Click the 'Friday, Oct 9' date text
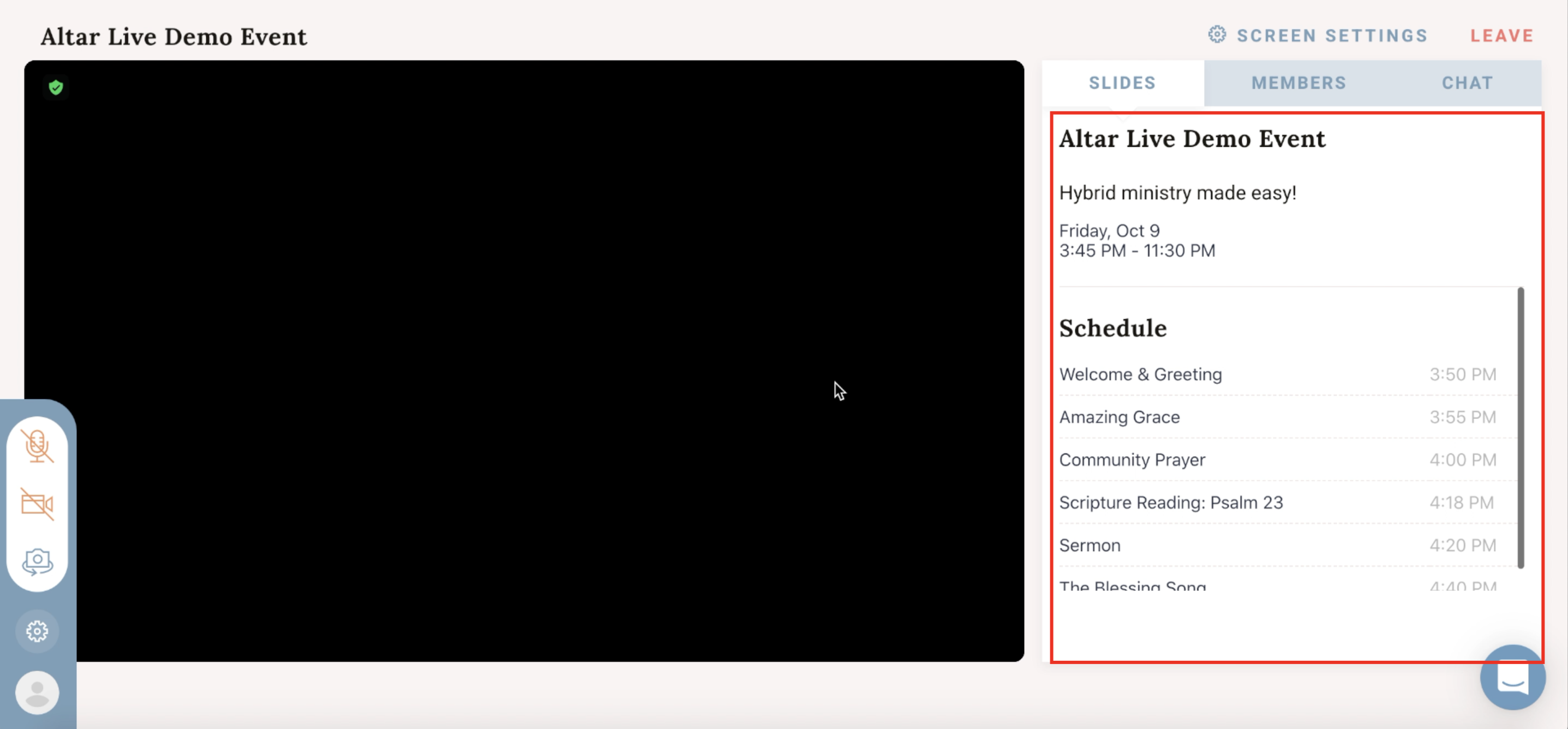The width and height of the screenshot is (1568, 729). [1109, 231]
